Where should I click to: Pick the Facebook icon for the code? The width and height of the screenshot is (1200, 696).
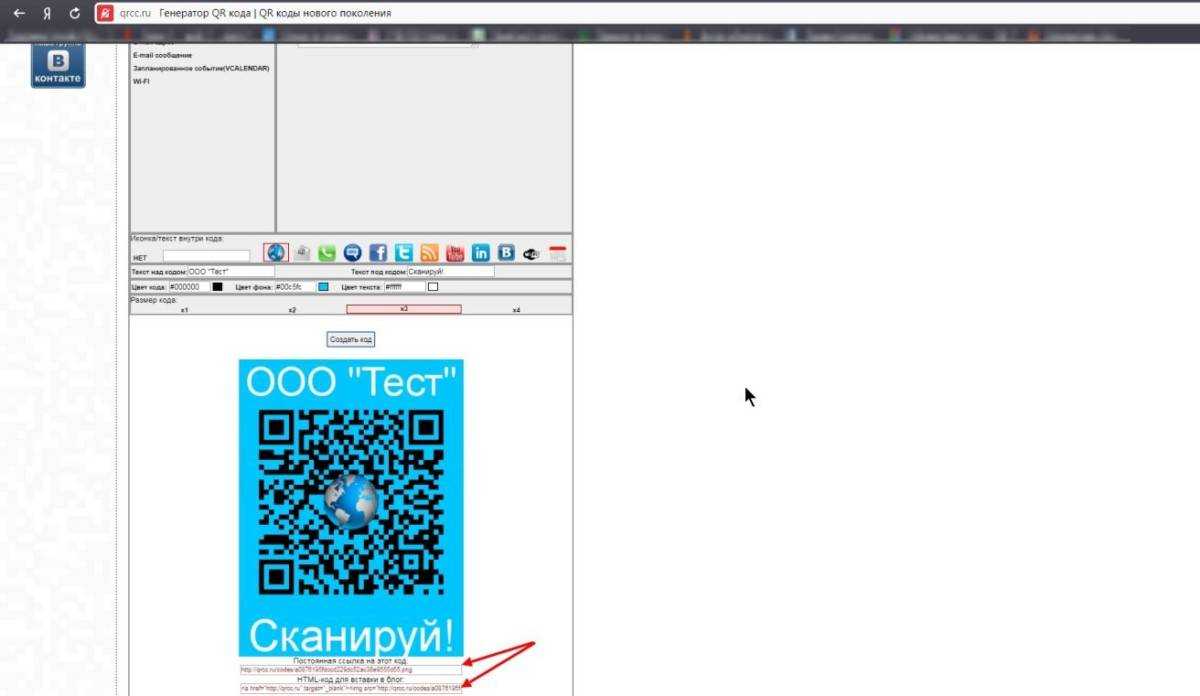click(378, 253)
